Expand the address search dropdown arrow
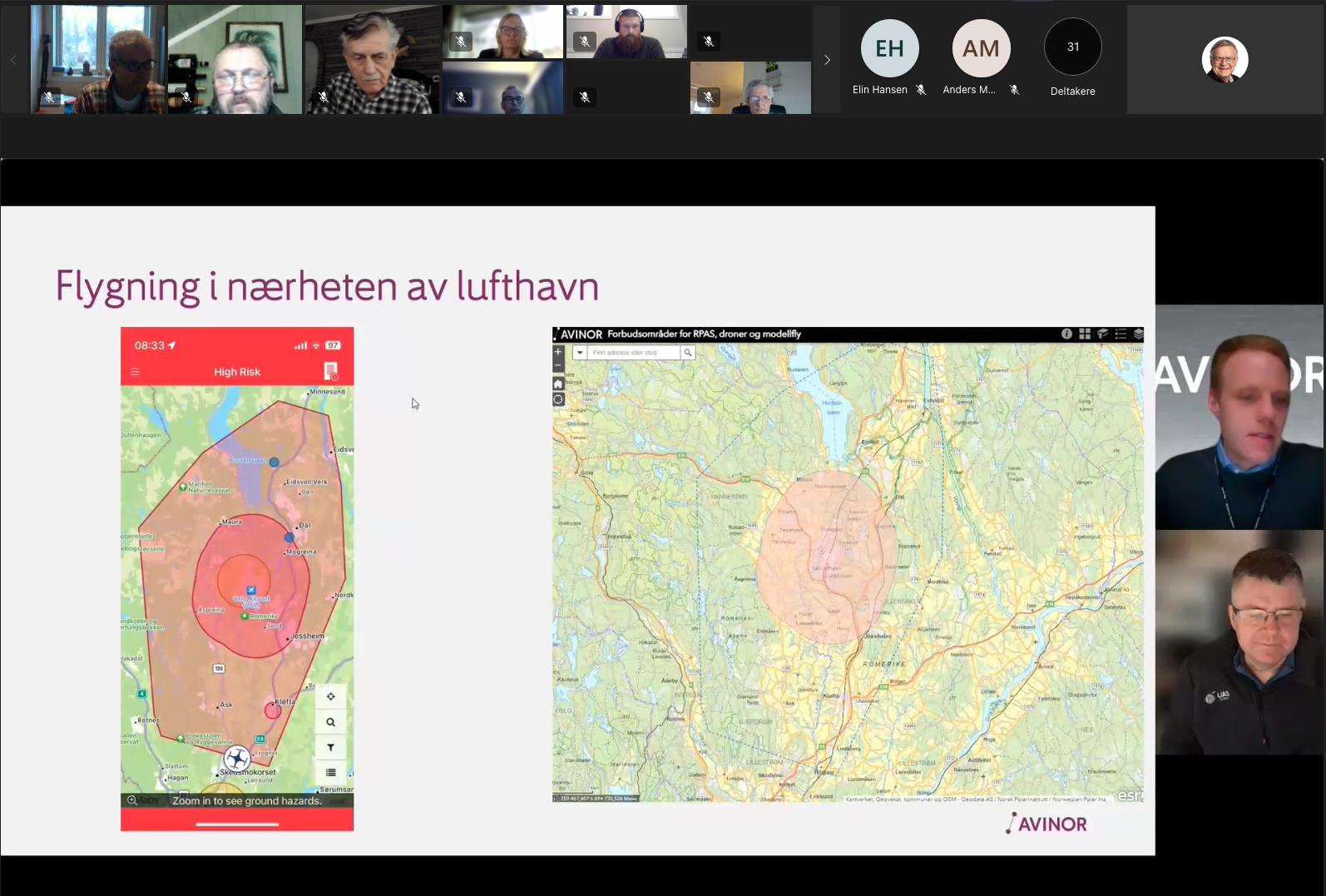The width and height of the screenshot is (1326, 896). click(x=580, y=353)
